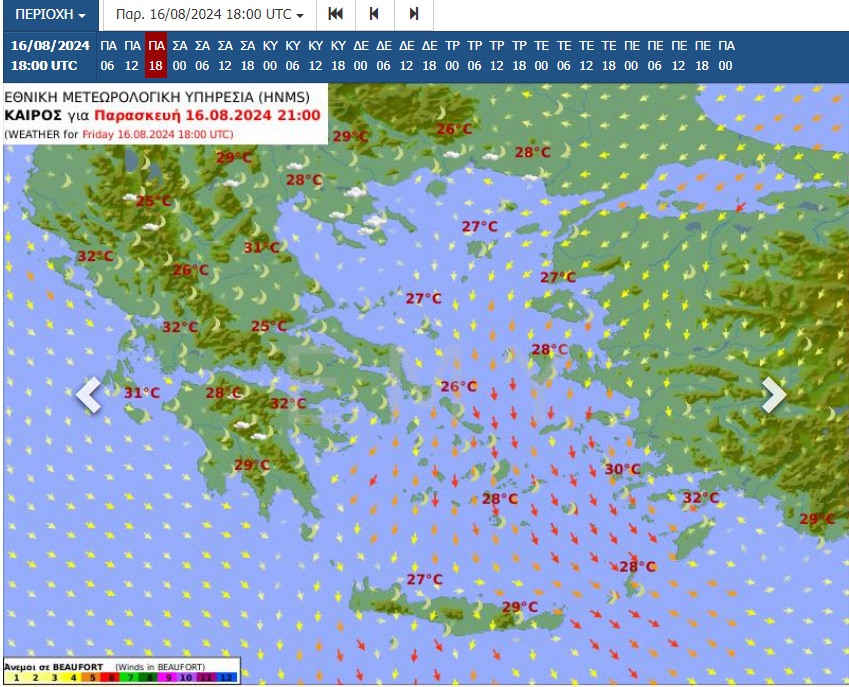Select the first ΠΑ 06 time slot
The image size is (849, 687).
[108, 55]
